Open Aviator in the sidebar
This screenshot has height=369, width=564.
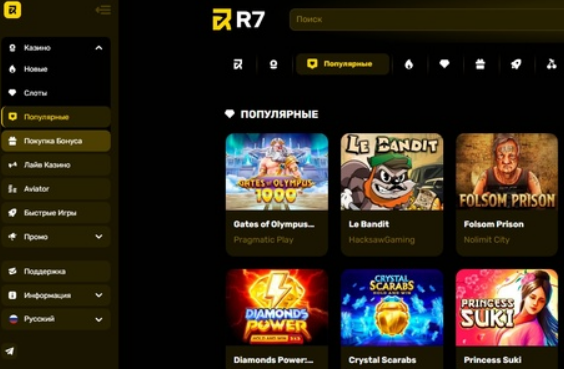pyautogui.click(x=56, y=189)
